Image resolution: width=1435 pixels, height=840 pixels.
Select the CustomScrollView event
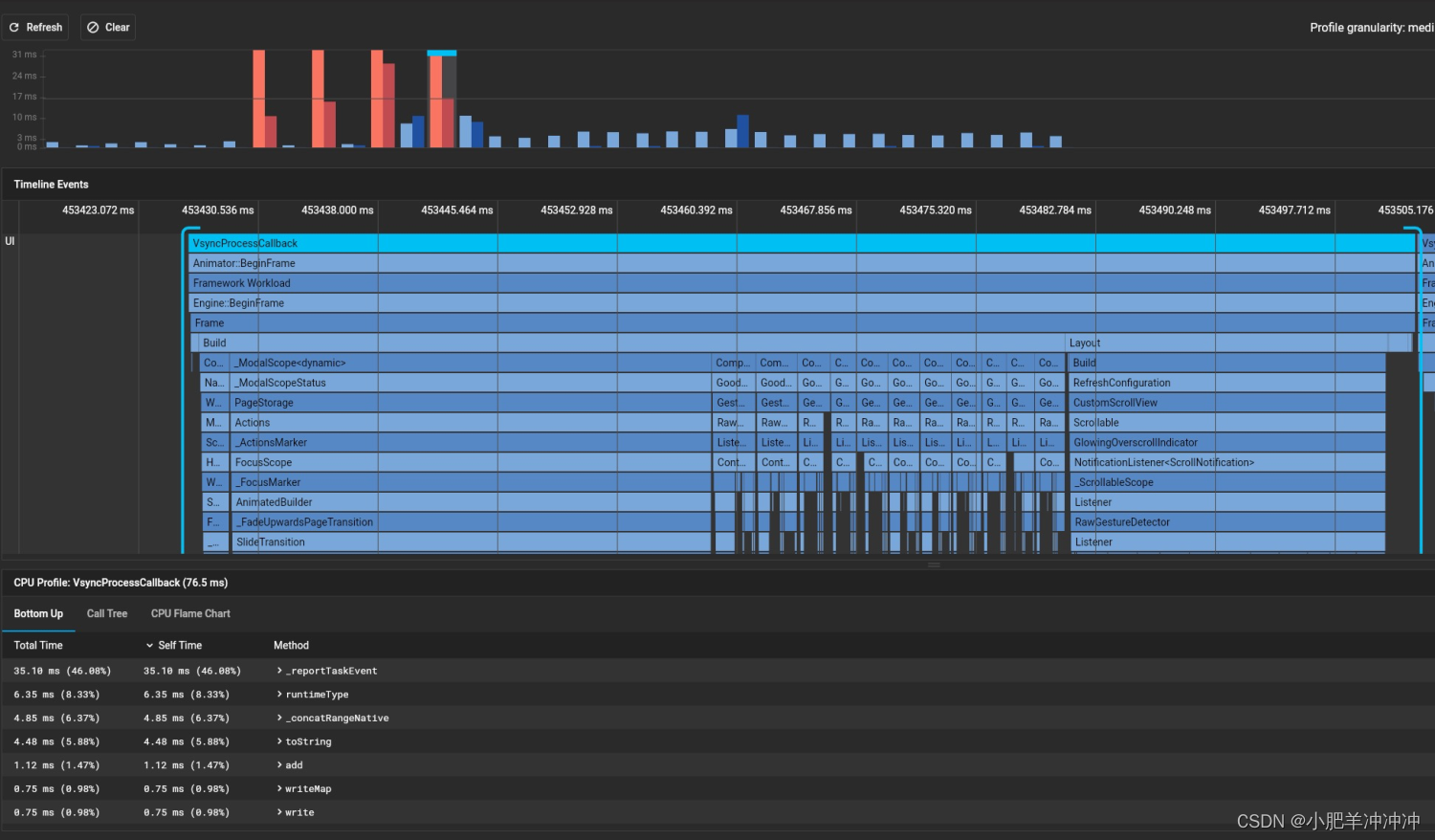point(1227,403)
